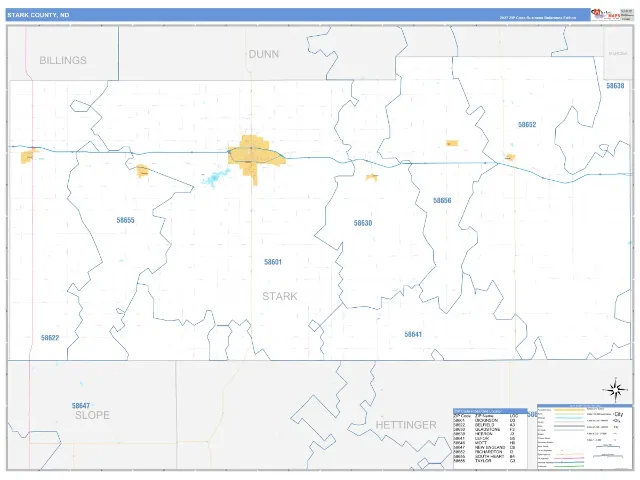Image resolution: width=640 pixels, height=480 pixels.
Task: Click ZIP code label 58601
Action: pos(273,262)
